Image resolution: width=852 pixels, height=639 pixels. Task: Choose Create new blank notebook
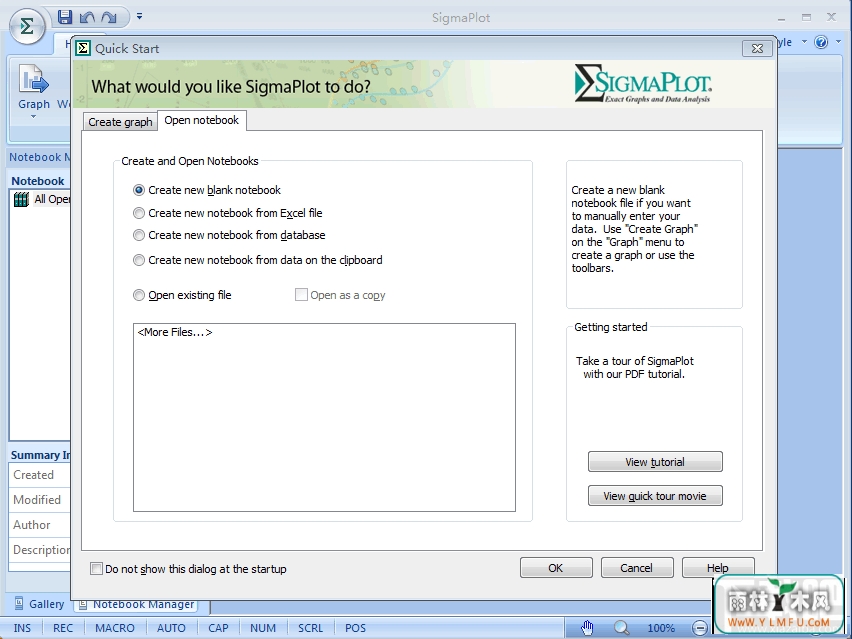coord(207,190)
